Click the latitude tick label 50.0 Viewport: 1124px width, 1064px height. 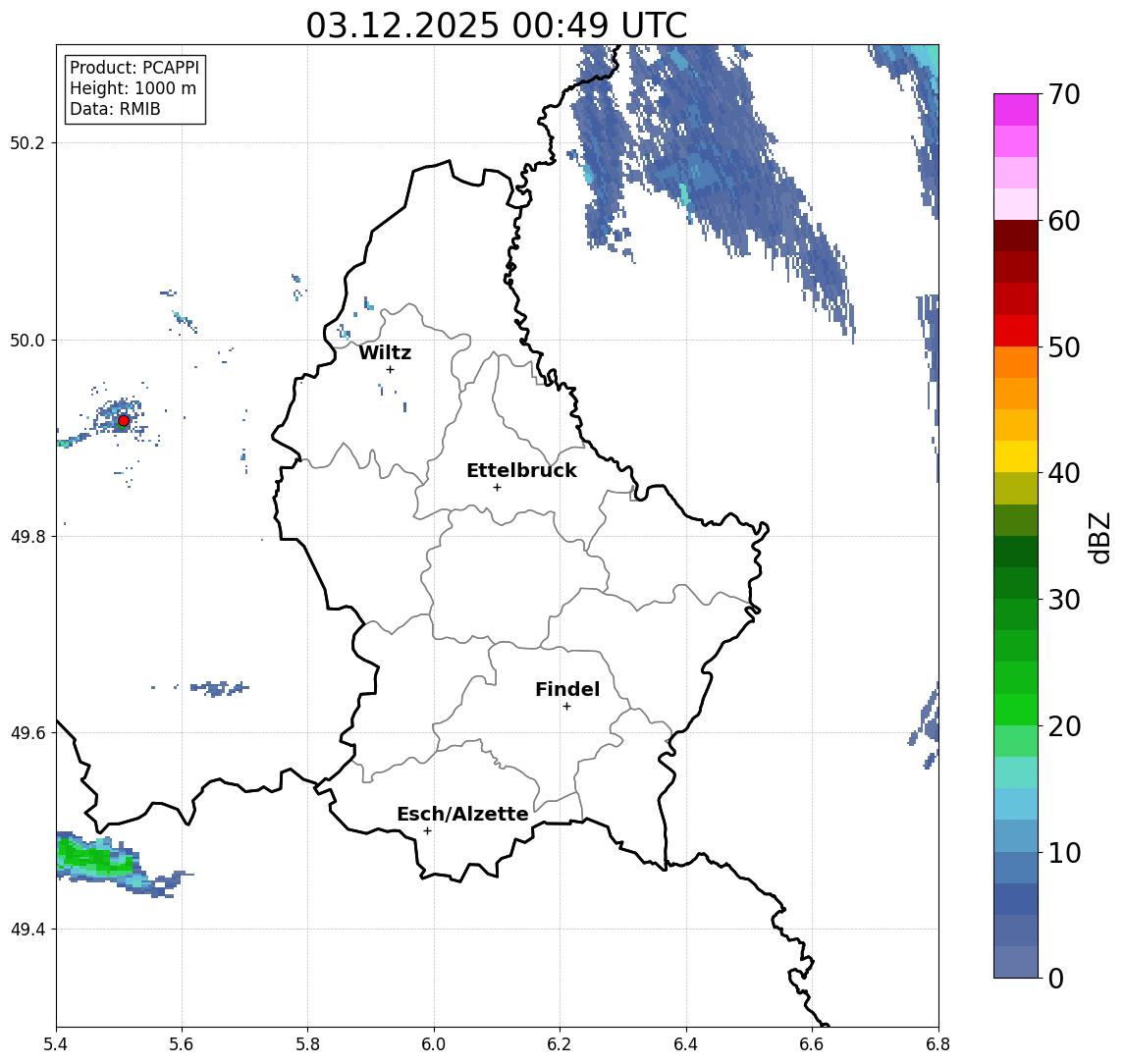click(x=27, y=340)
